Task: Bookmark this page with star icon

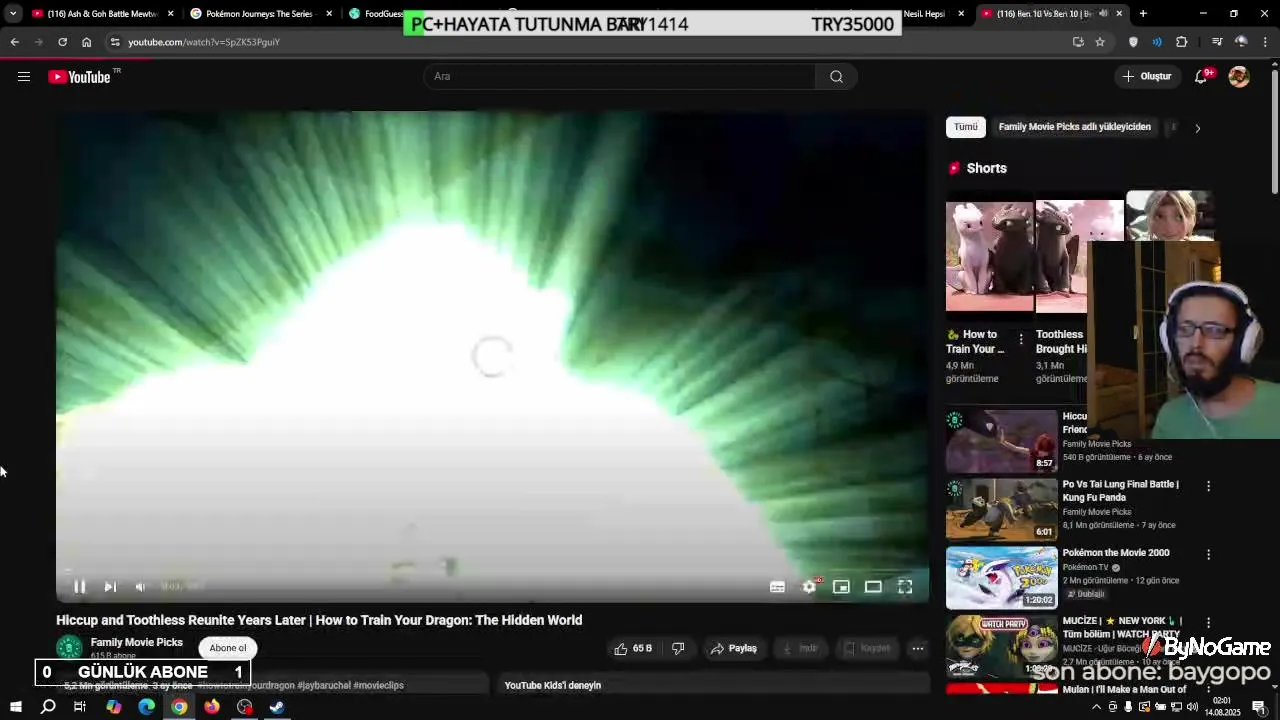Action: click(1100, 42)
